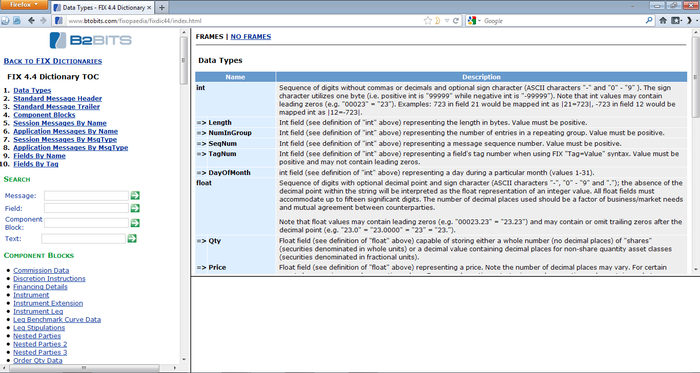Click the chevron add-on toolbar icon
This screenshot has height=373, width=700.
click(690, 21)
